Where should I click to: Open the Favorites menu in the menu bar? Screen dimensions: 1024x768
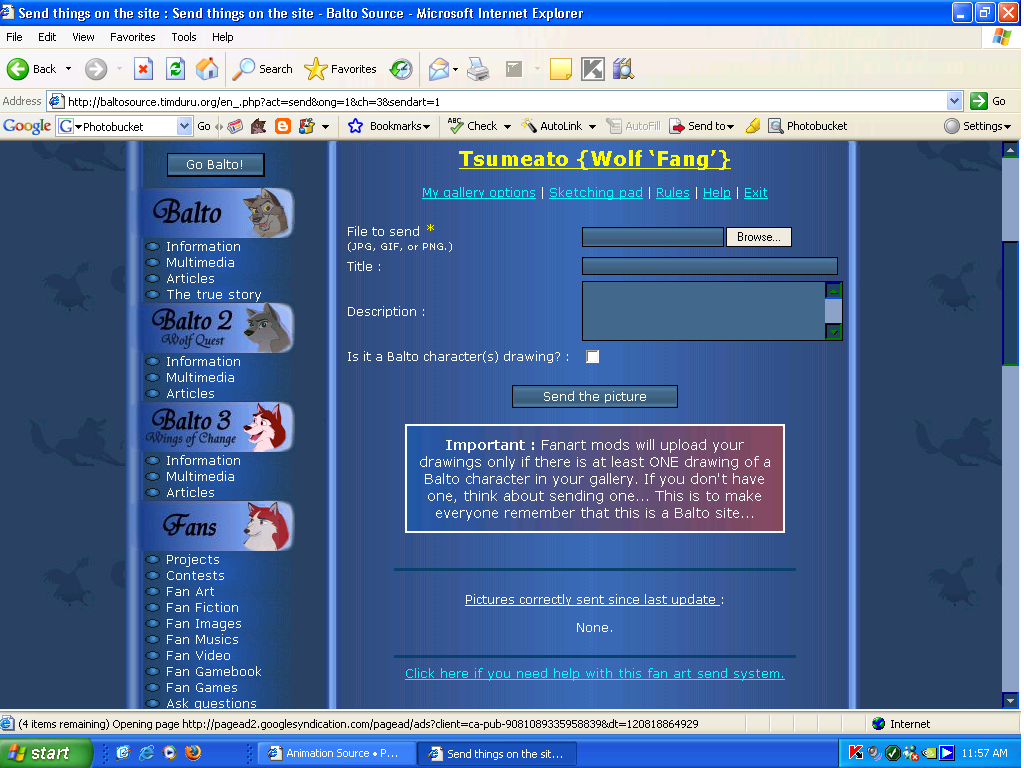click(x=133, y=37)
